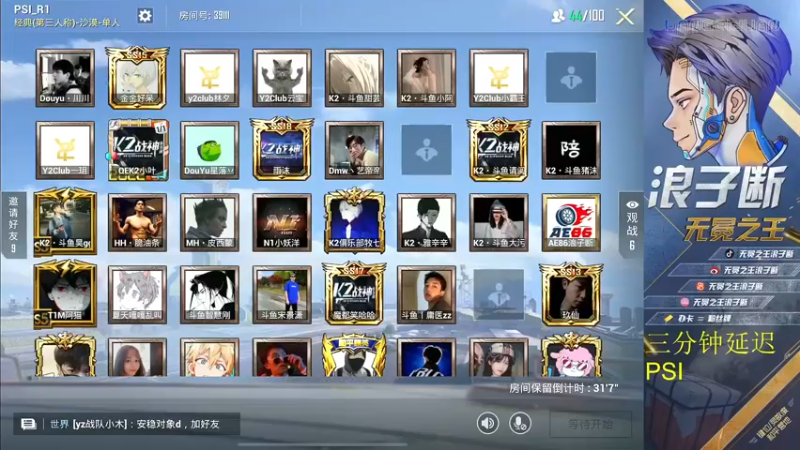Select player K2·斗鱼昊gg
Image resolution: width=800 pixels, height=450 pixels.
tap(65, 221)
